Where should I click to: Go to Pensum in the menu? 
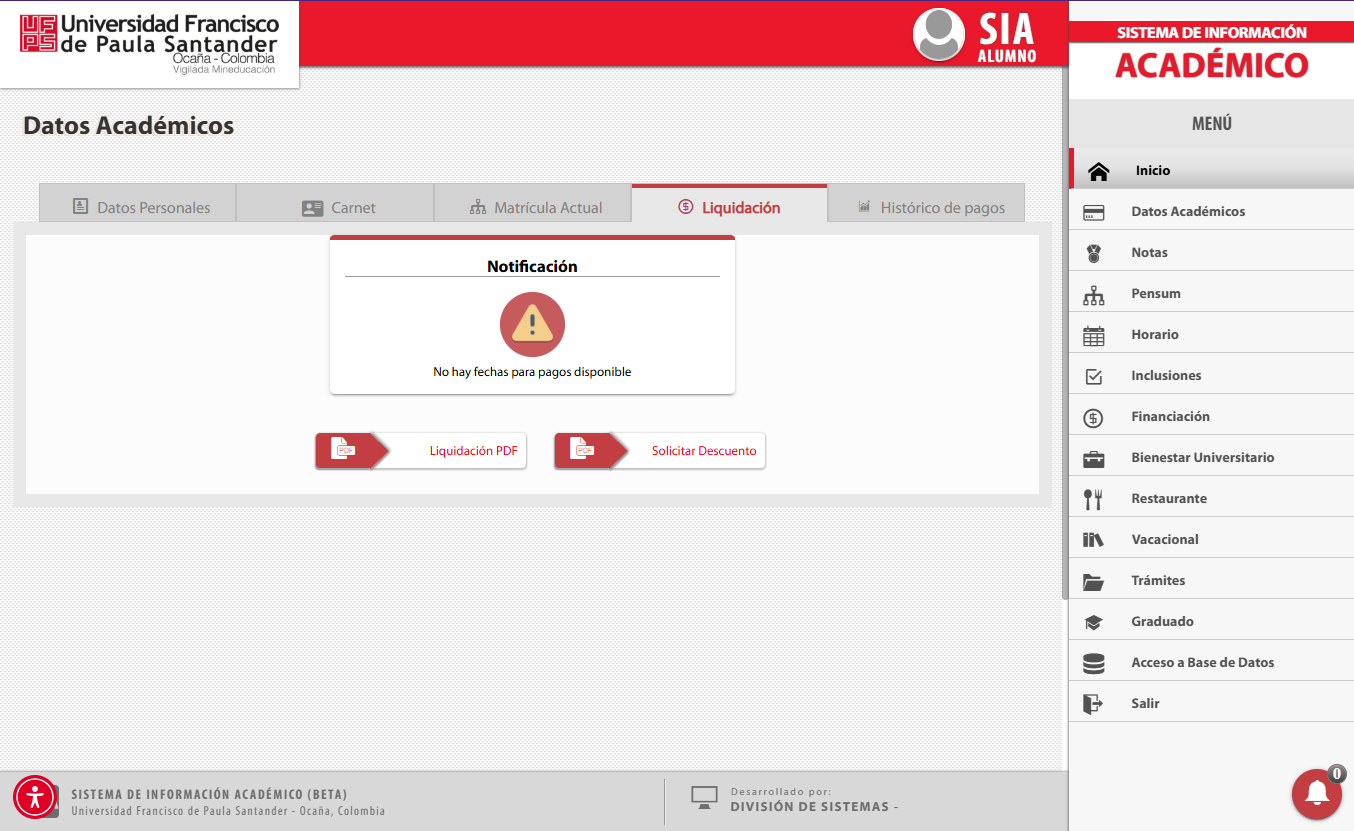click(1211, 293)
